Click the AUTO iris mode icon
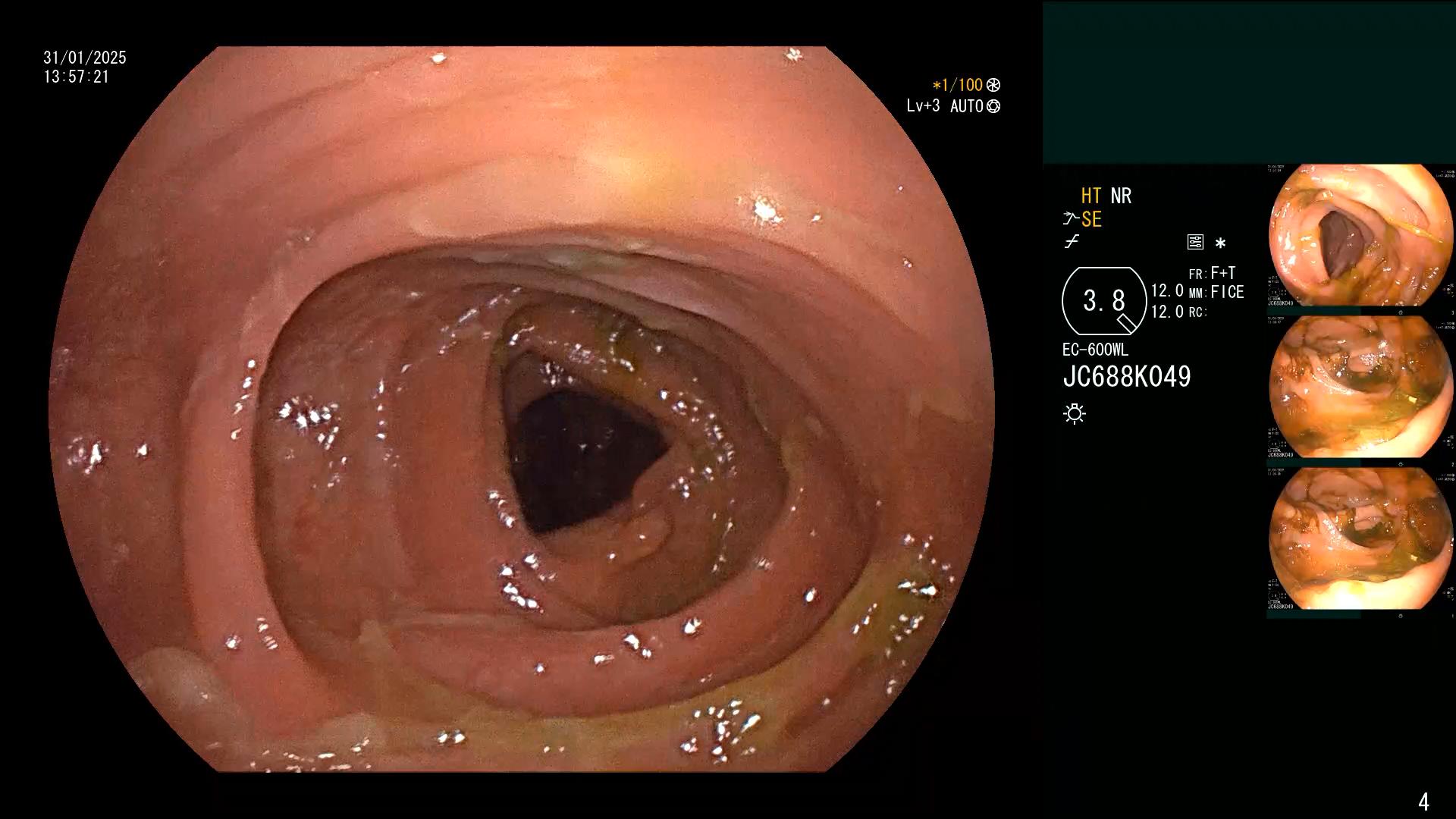The image size is (1456, 819). point(993,106)
